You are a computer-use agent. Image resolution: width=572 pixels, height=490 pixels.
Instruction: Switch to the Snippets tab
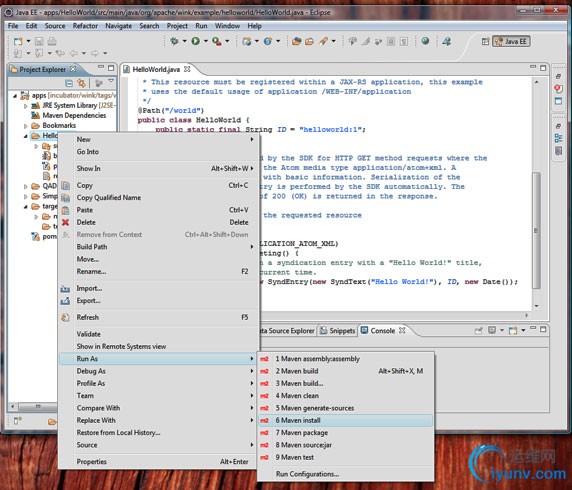[x=337, y=331]
